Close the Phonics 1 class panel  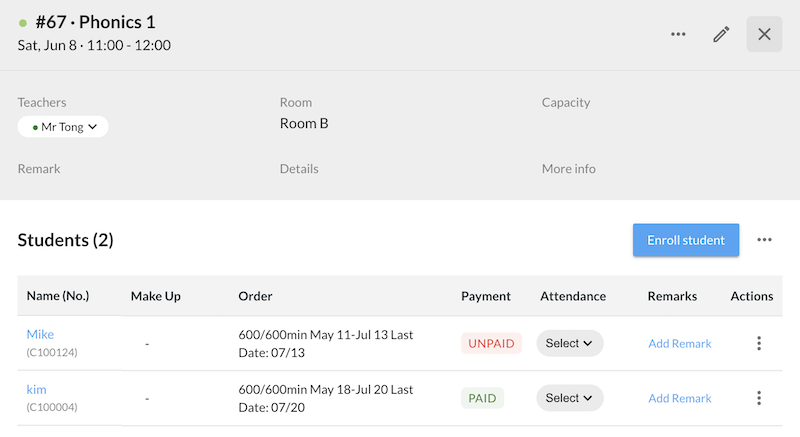(x=764, y=34)
